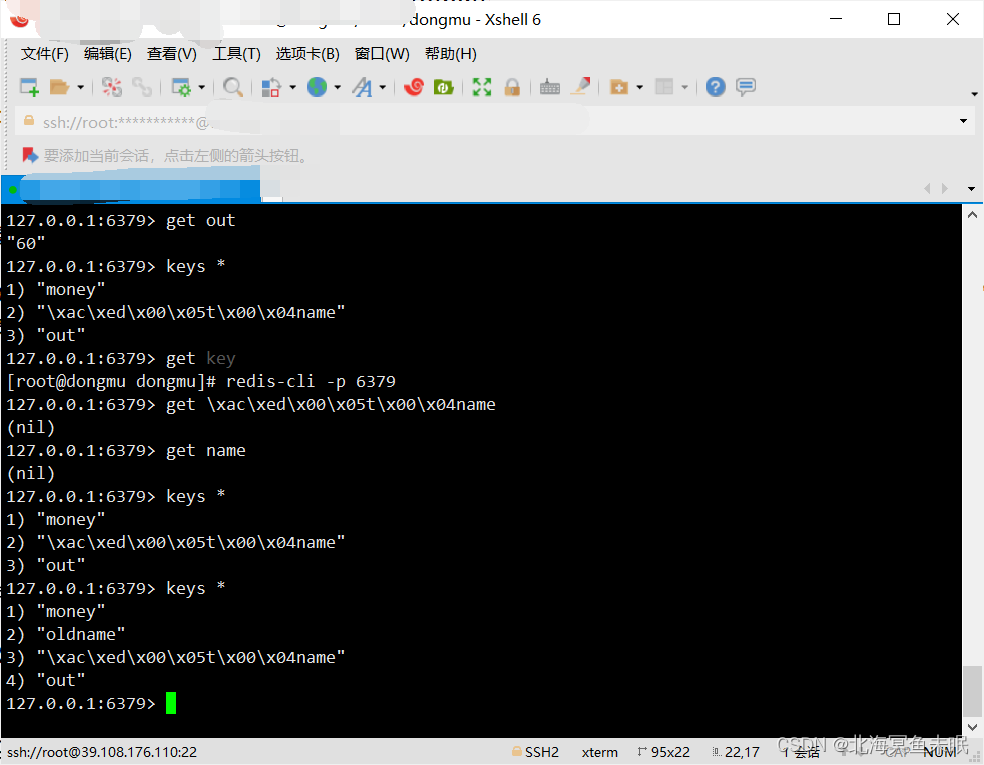Viewport: 984px width, 765px height.
Task: Click the Open session folder icon
Action: pyautogui.click(x=60, y=87)
